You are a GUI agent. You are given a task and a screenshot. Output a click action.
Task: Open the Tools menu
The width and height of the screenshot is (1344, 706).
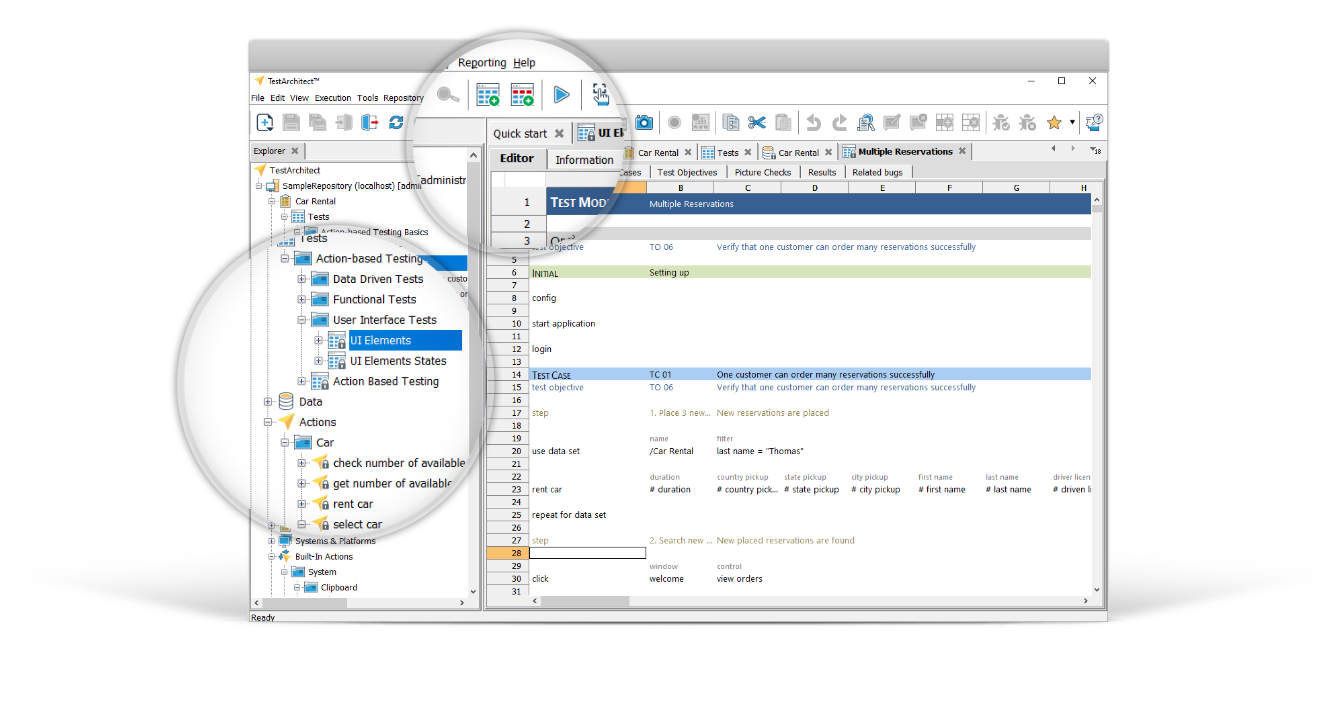coord(368,98)
